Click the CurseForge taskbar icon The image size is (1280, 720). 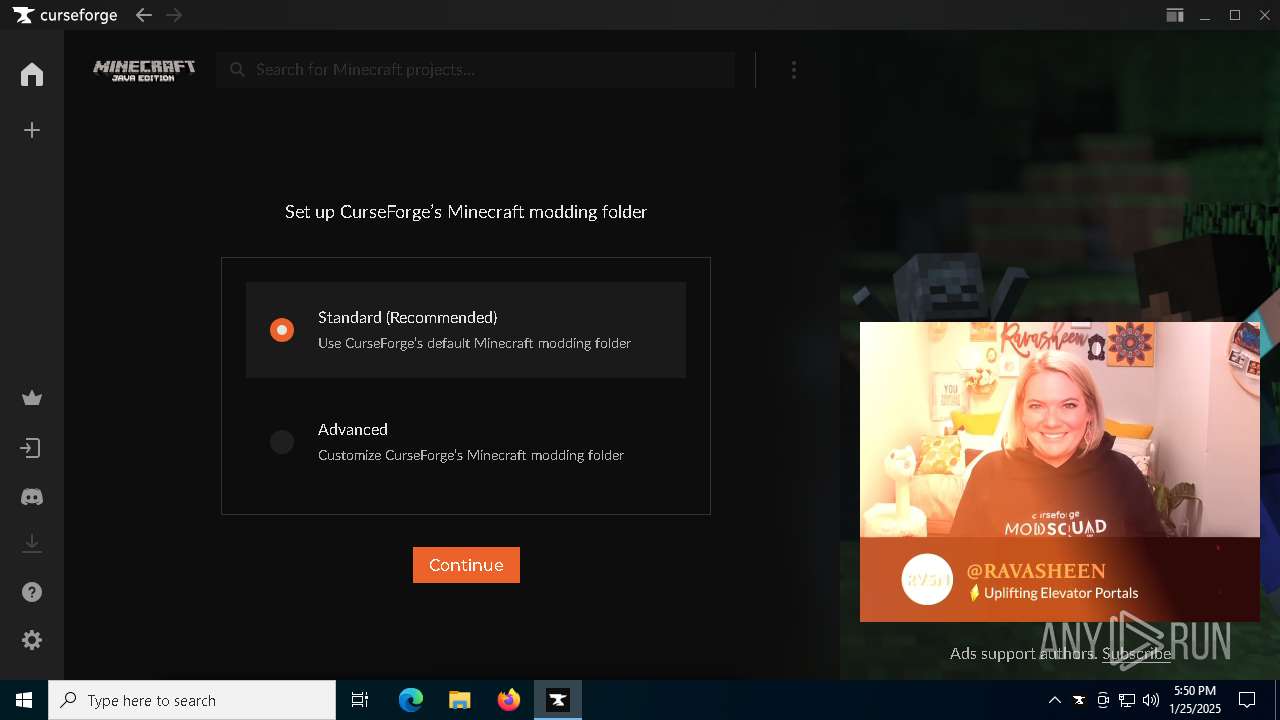(x=558, y=700)
